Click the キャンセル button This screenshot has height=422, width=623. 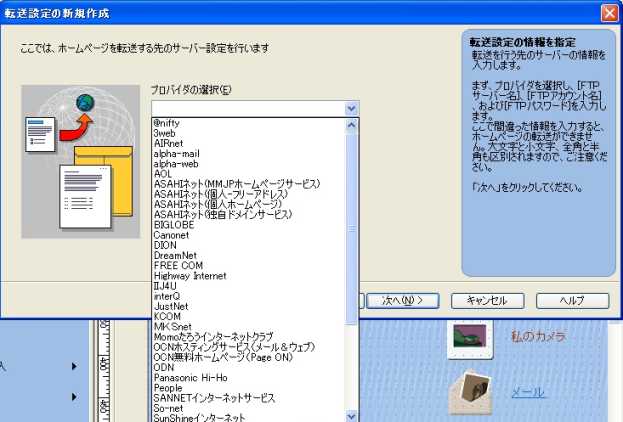(x=488, y=301)
